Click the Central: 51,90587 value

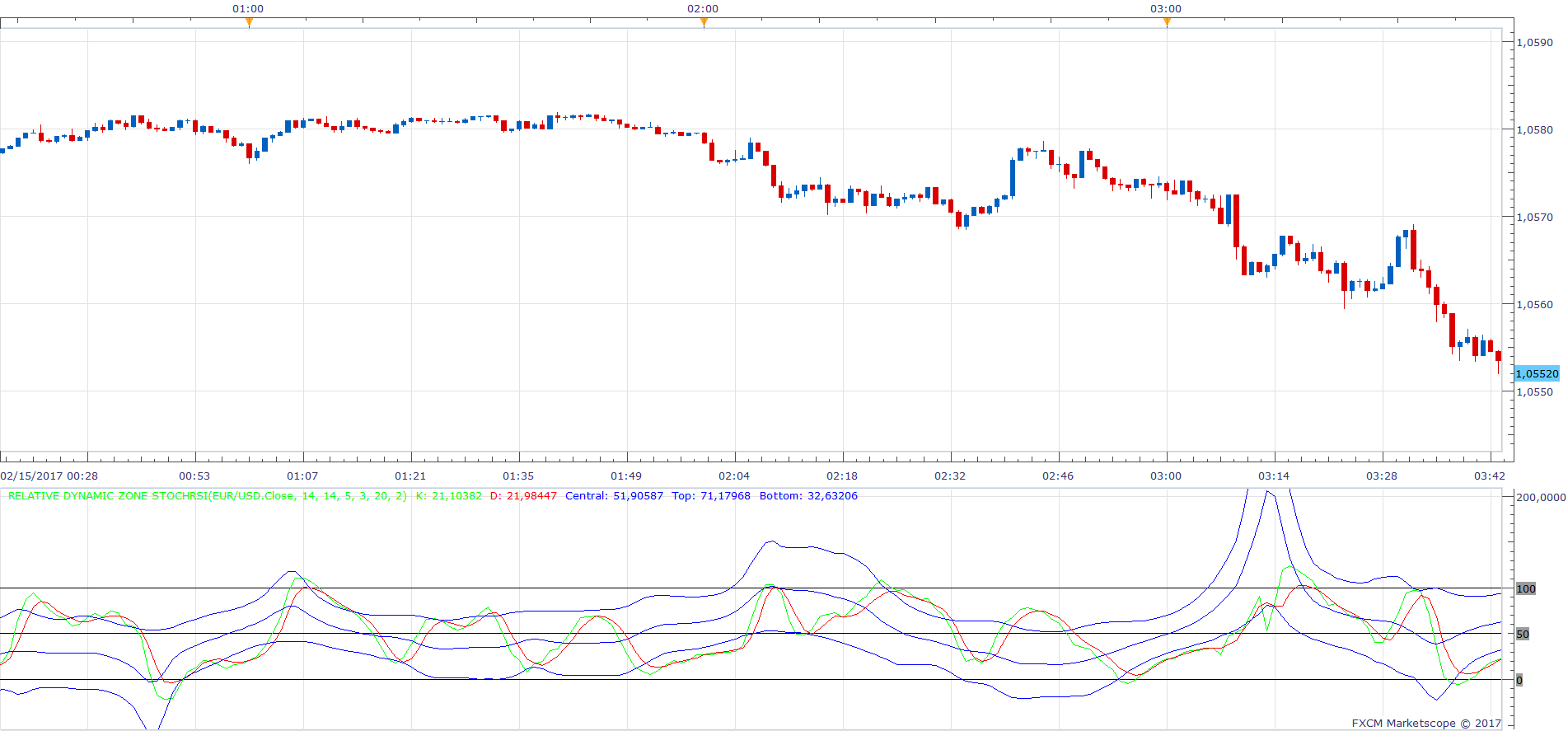coord(614,496)
